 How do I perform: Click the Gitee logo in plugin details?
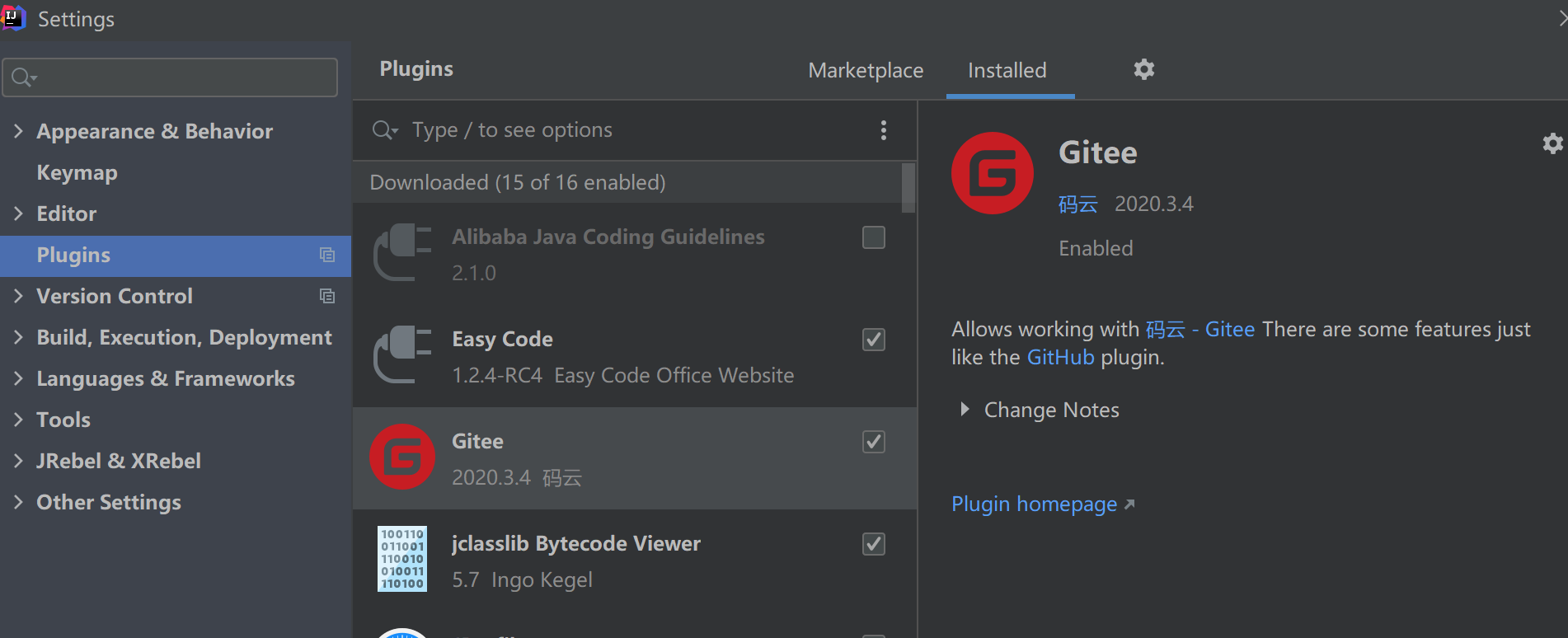click(992, 173)
